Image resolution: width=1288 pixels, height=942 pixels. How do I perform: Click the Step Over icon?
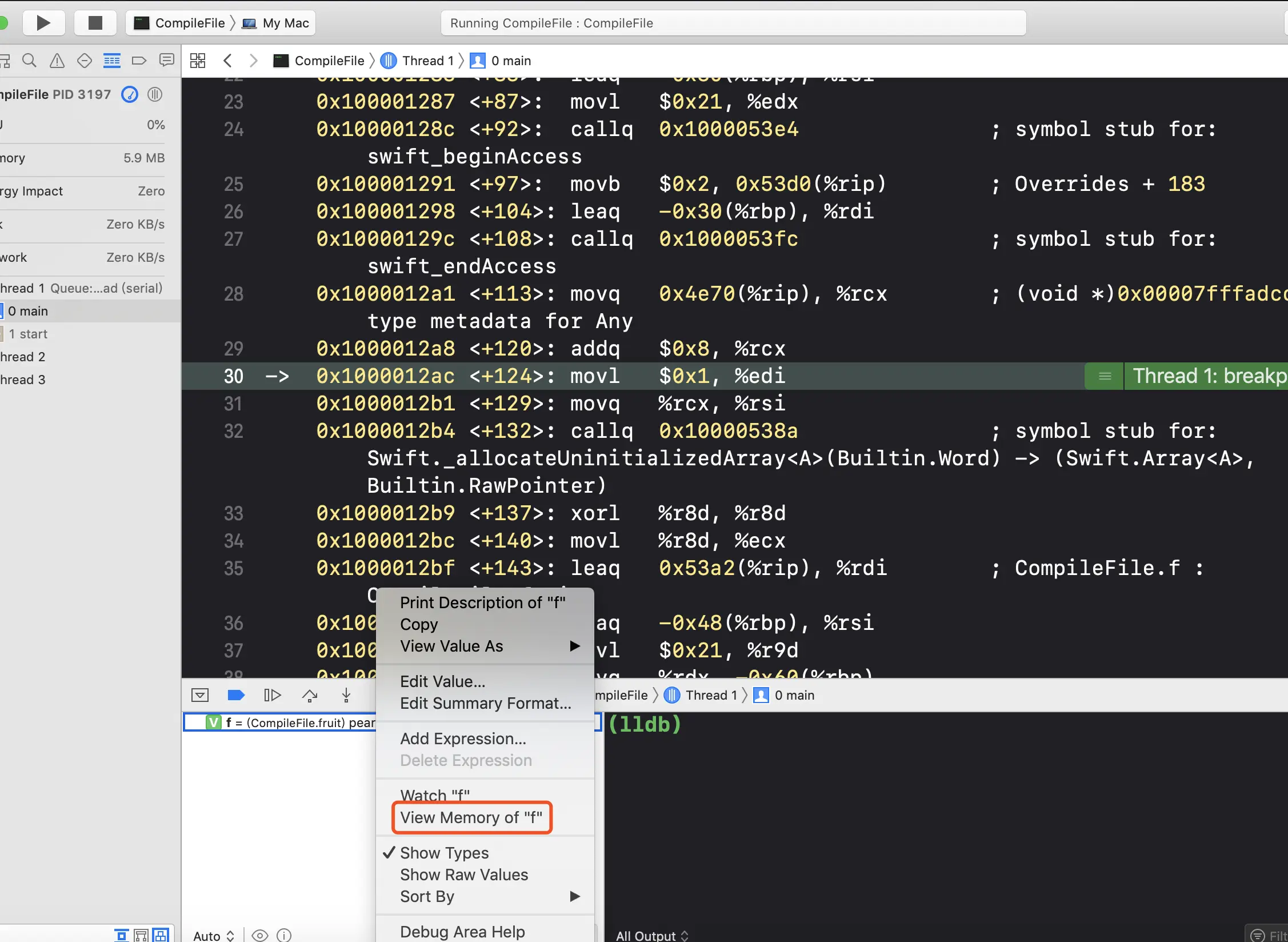click(x=310, y=695)
